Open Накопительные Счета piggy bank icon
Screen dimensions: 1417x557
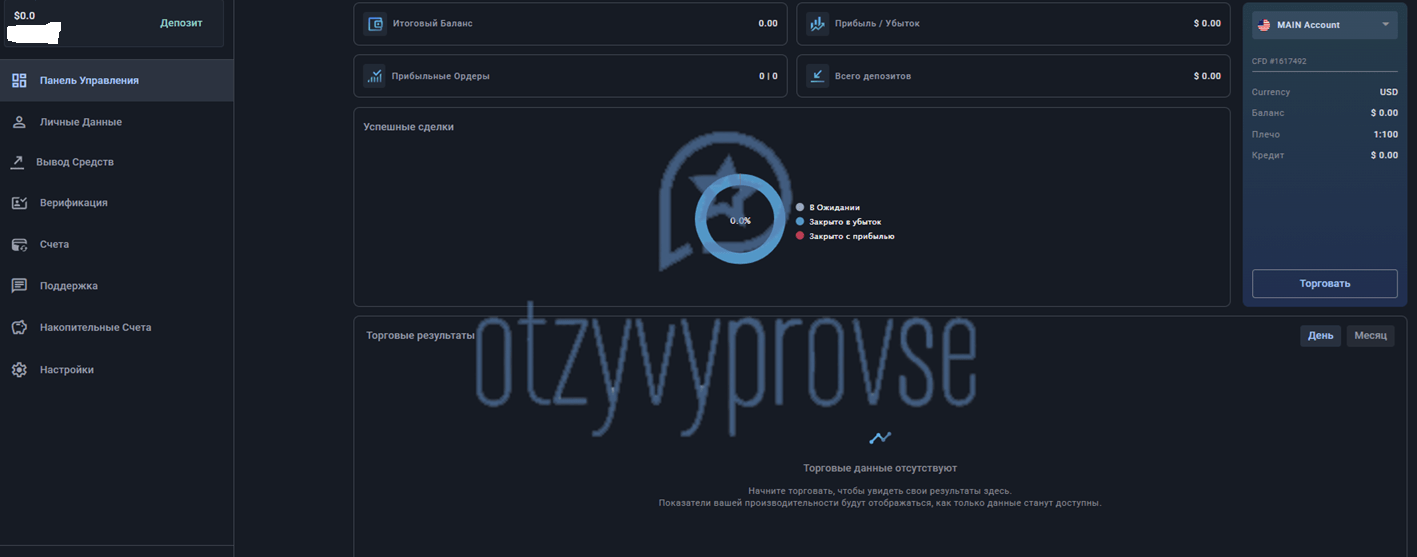19,327
